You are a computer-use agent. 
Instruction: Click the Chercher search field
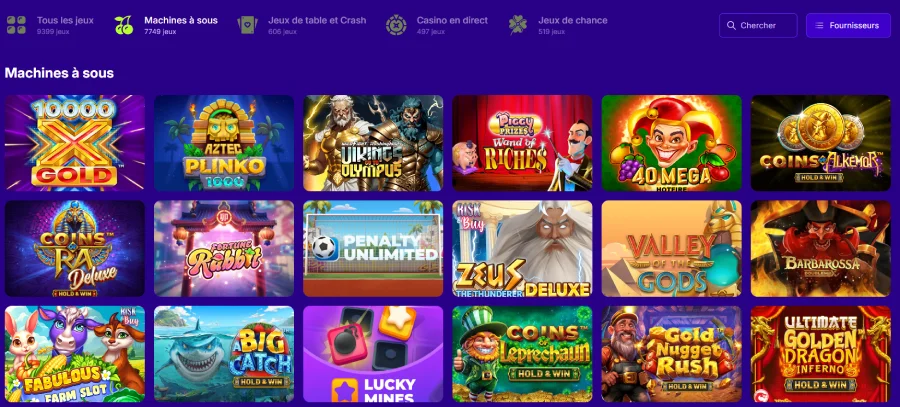pyautogui.click(x=758, y=25)
